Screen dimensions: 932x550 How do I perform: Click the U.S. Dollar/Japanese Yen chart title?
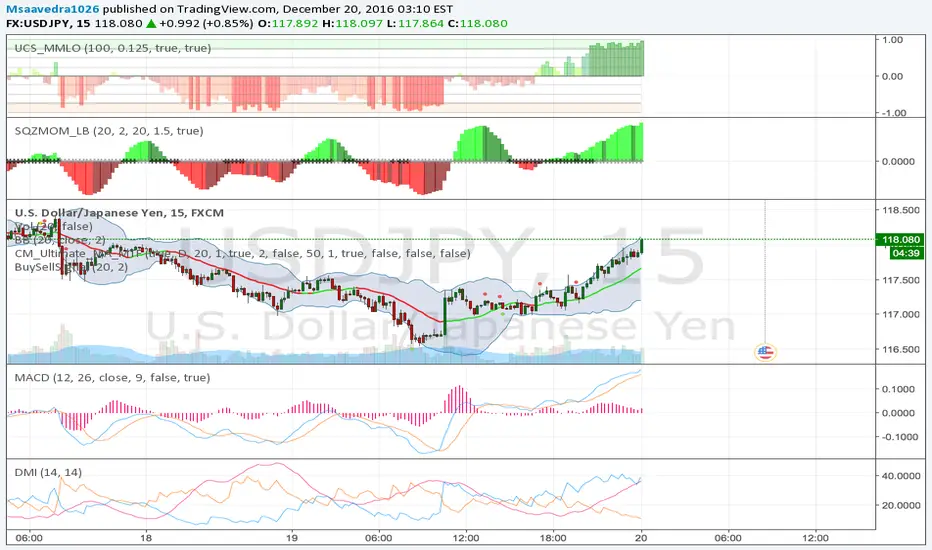(x=119, y=213)
